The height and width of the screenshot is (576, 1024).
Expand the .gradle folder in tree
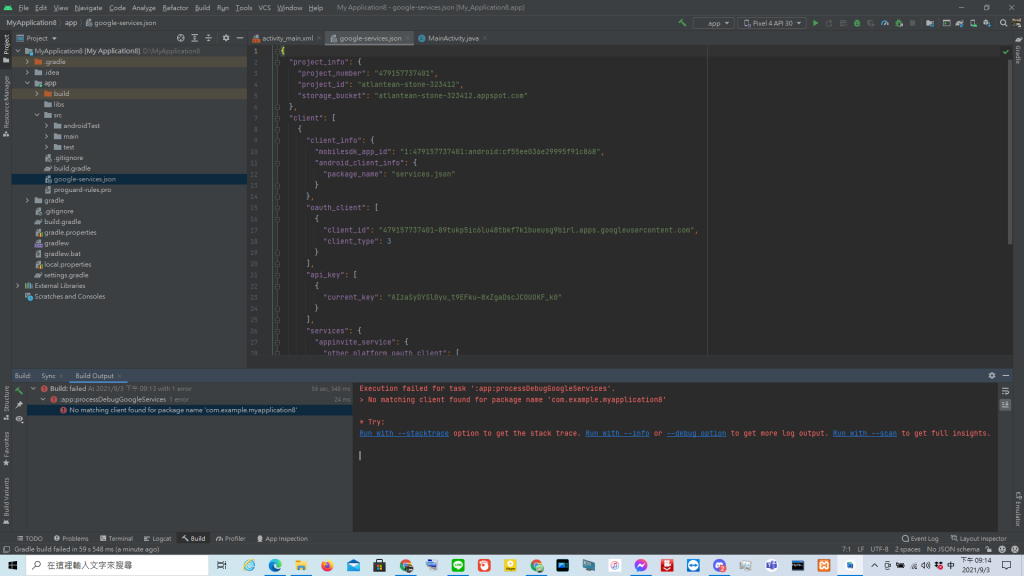coord(28,61)
